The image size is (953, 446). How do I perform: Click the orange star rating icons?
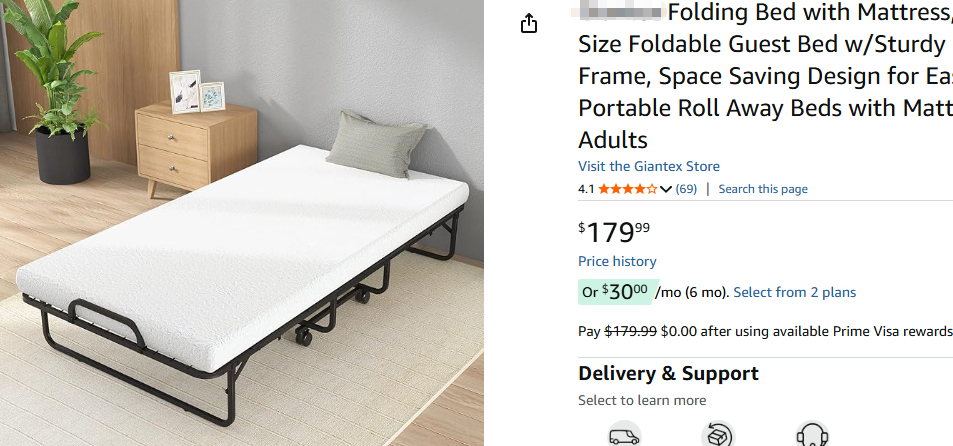pos(626,189)
